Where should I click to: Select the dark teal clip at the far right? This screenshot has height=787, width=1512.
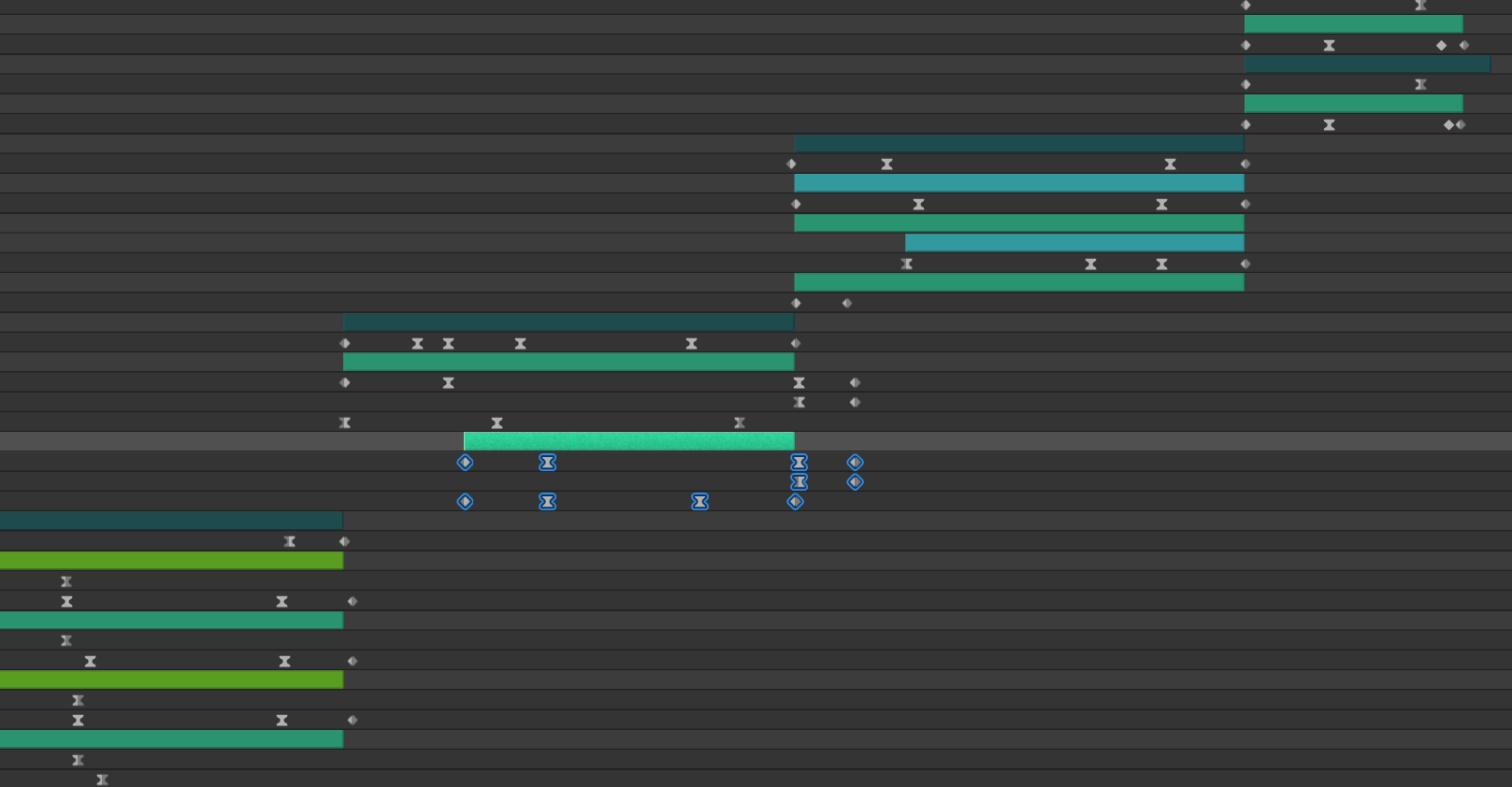pos(1368,64)
